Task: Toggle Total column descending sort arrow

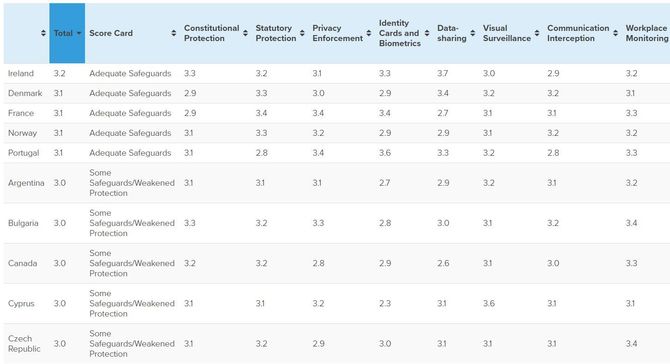Action: [x=79, y=33]
